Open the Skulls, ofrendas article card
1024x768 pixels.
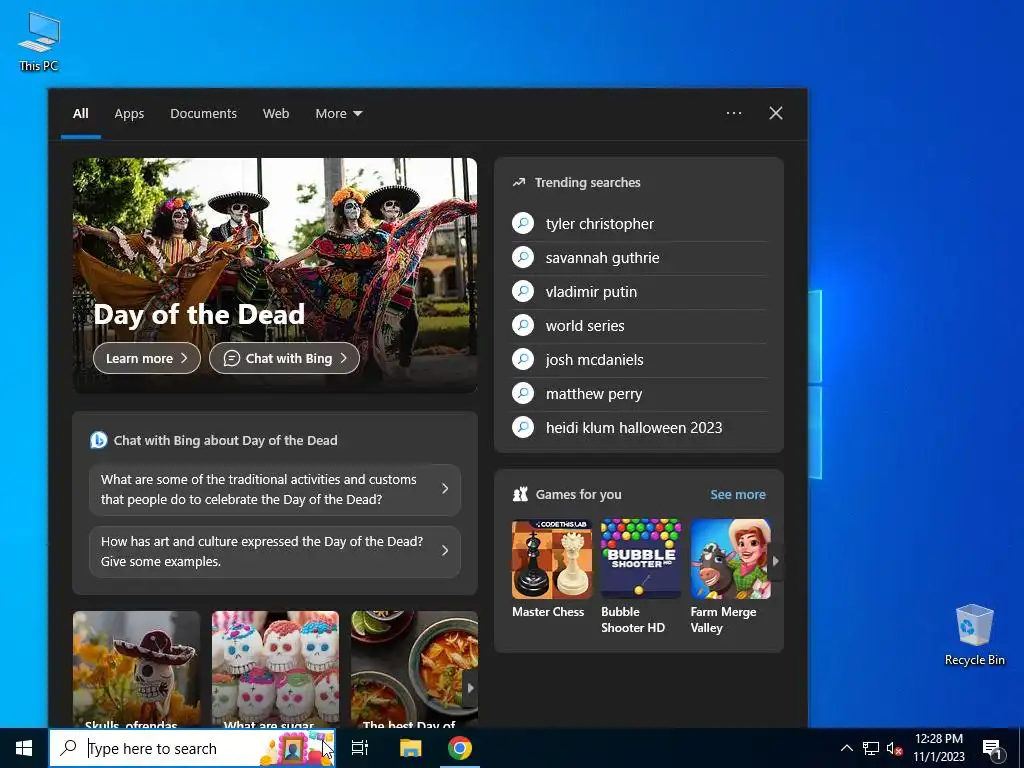click(136, 669)
